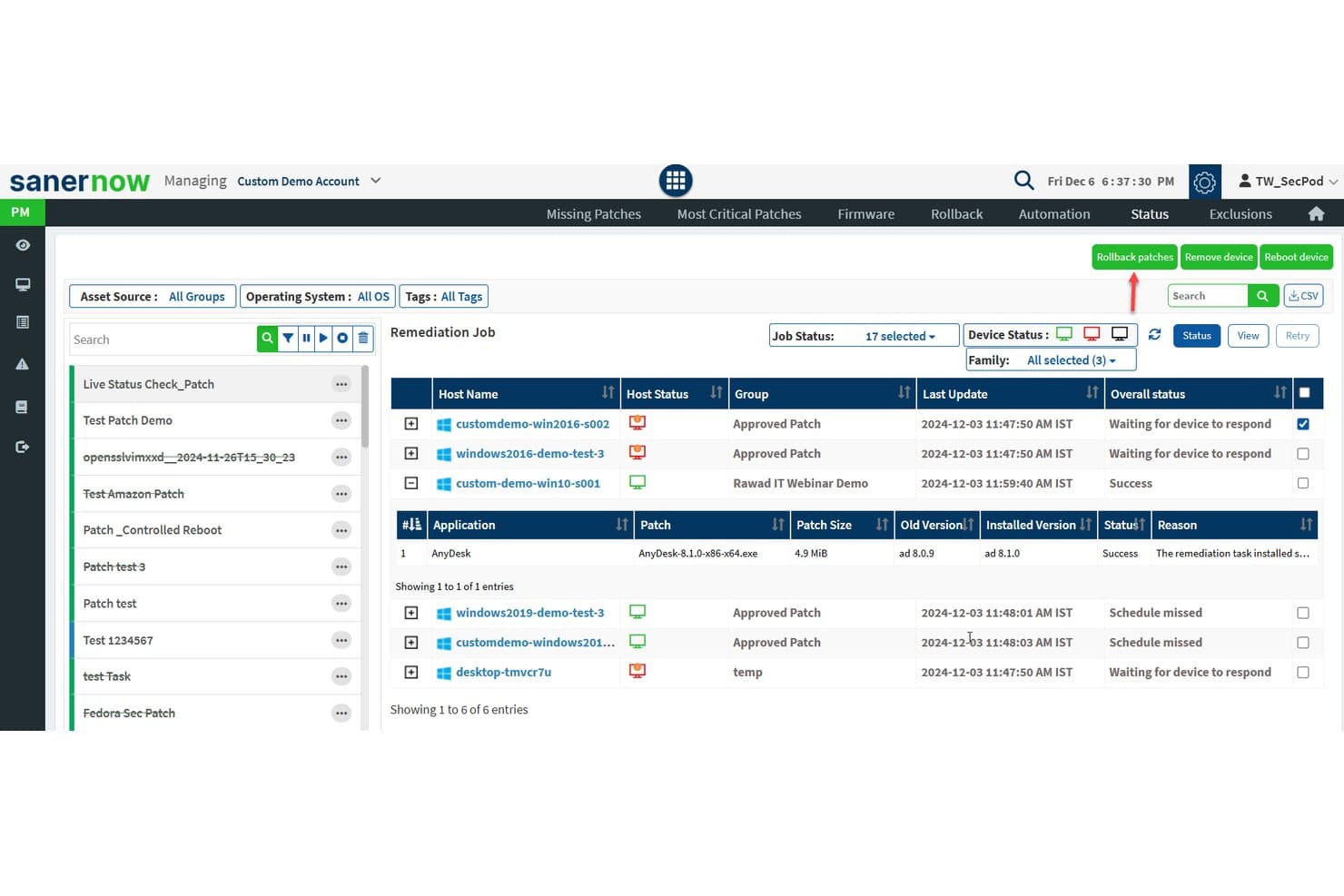Click the play icon in task toolbar
Screen dimensions: 1344x896
(x=323, y=339)
